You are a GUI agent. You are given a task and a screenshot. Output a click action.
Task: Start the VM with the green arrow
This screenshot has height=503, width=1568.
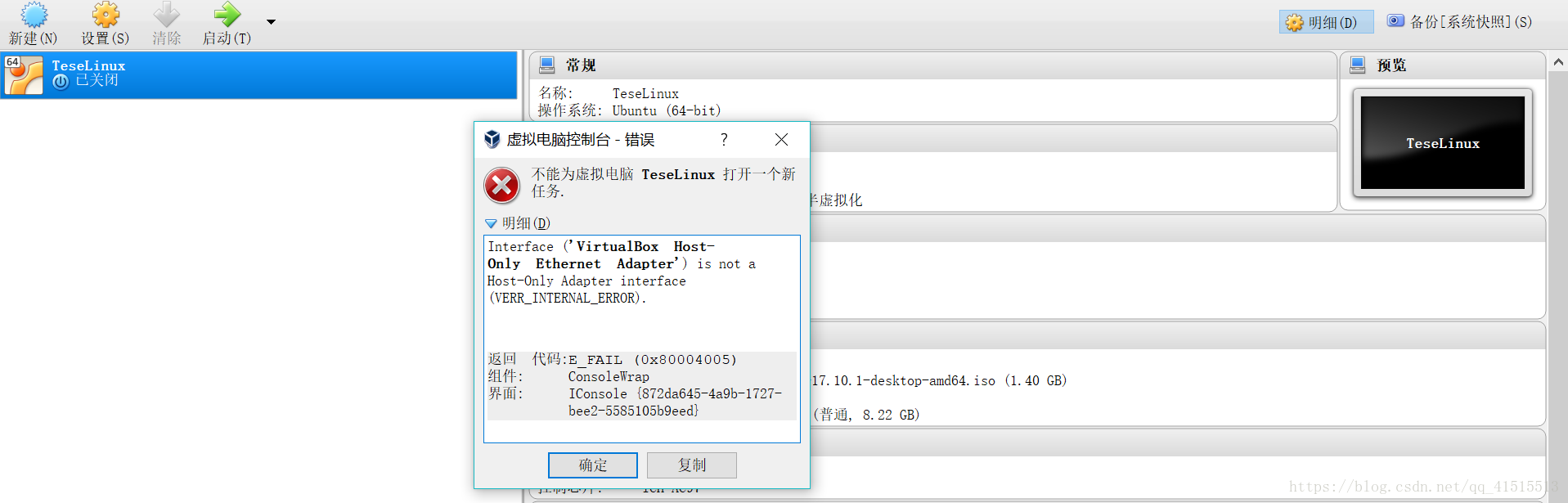tap(227, 16)
